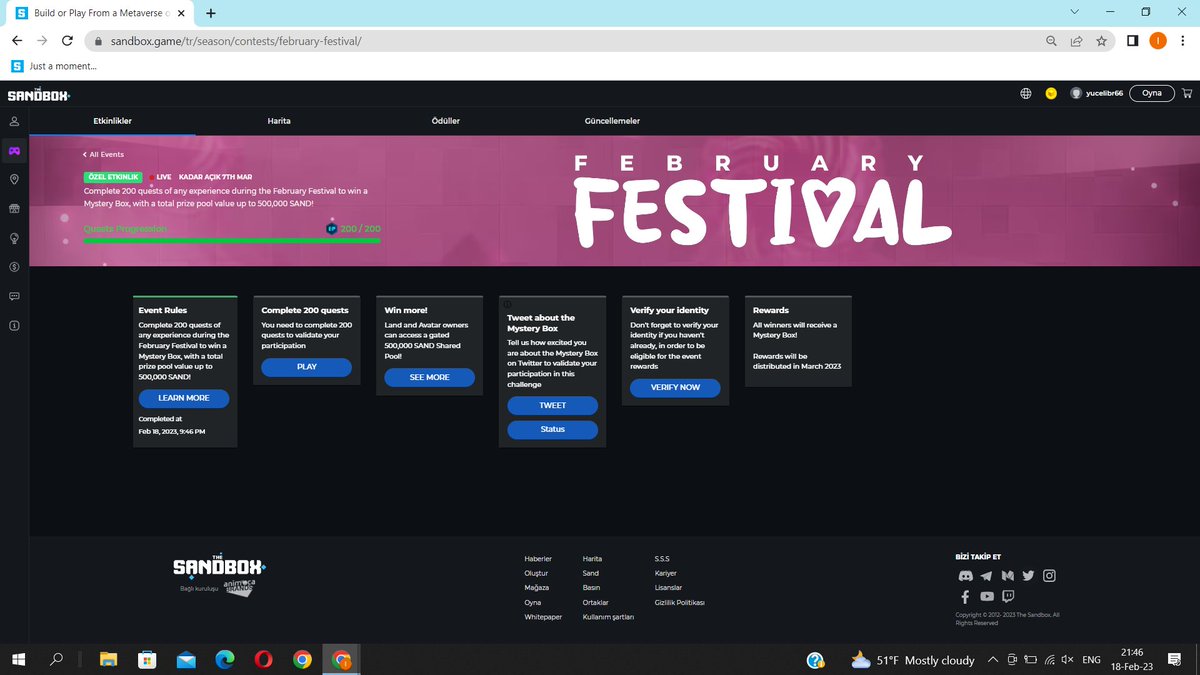Click the share page icon in the address bar
Image resolution: width=1200 pixels, height=675 pixels.
[x=1076, y=41]
